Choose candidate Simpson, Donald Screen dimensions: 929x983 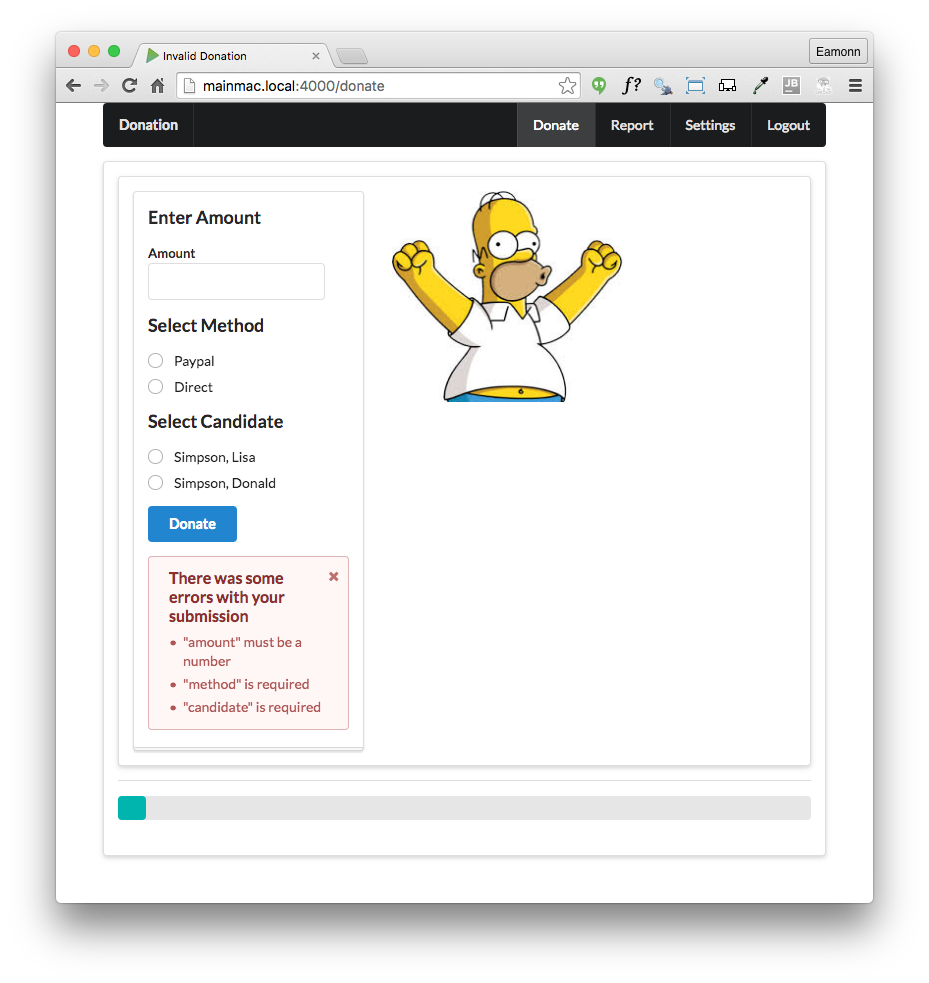tap(156, 483)
